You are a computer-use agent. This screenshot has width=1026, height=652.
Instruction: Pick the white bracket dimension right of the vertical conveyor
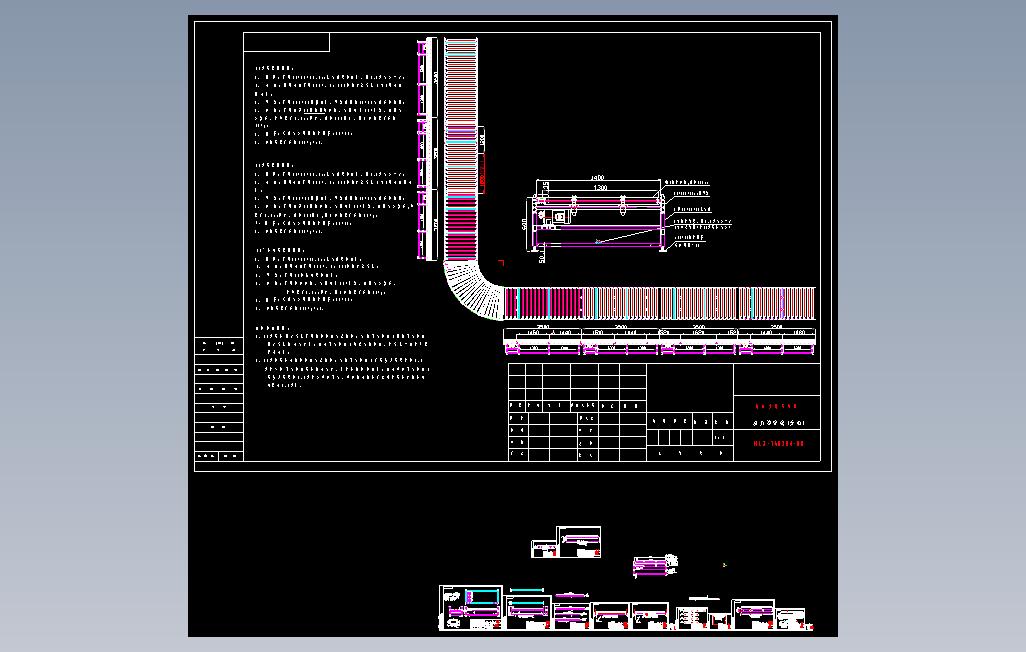[482, 139]
